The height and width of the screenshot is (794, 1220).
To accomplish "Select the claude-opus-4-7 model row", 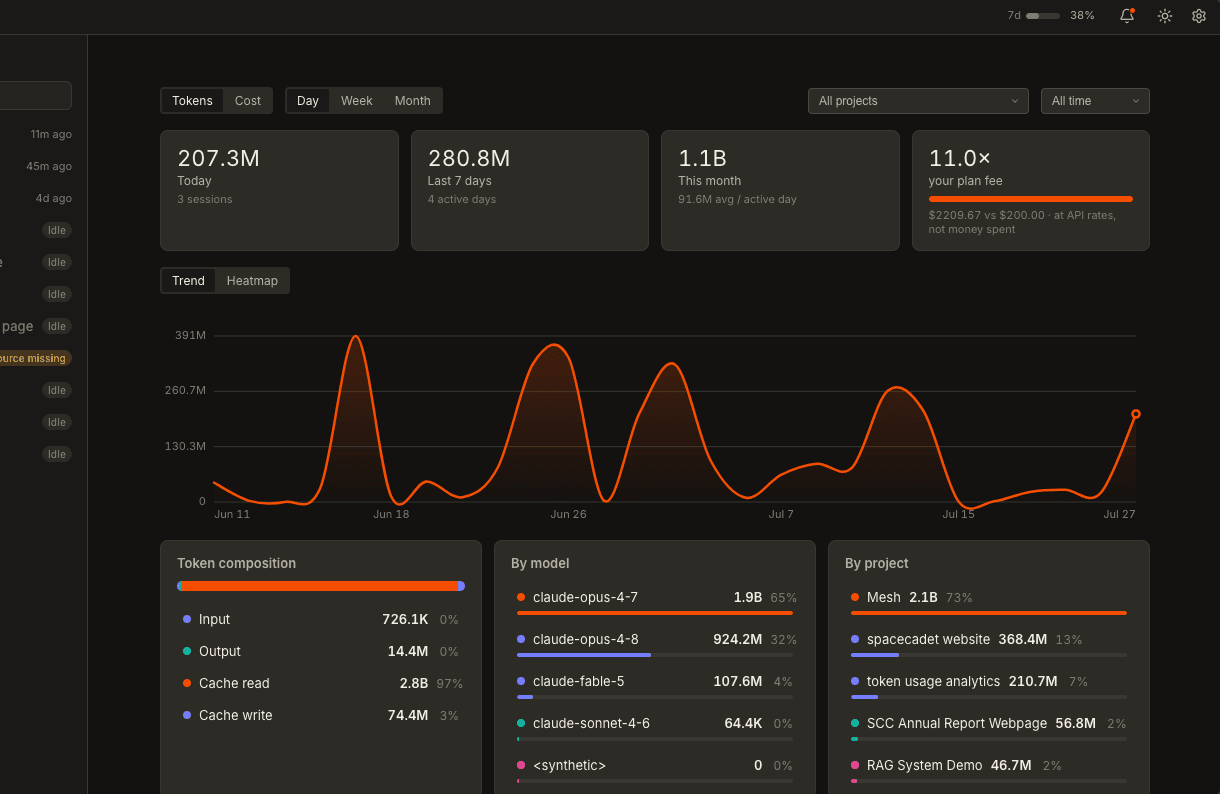I will pos(655,603).
